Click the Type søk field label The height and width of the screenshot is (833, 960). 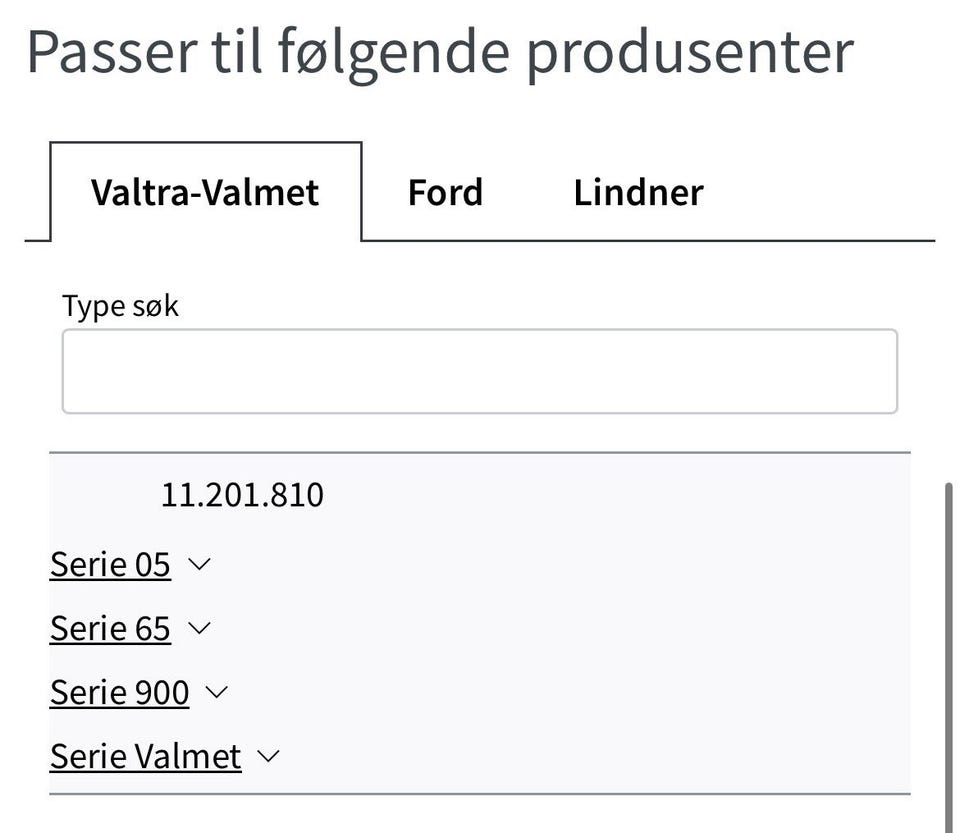(x=120, y=306)
